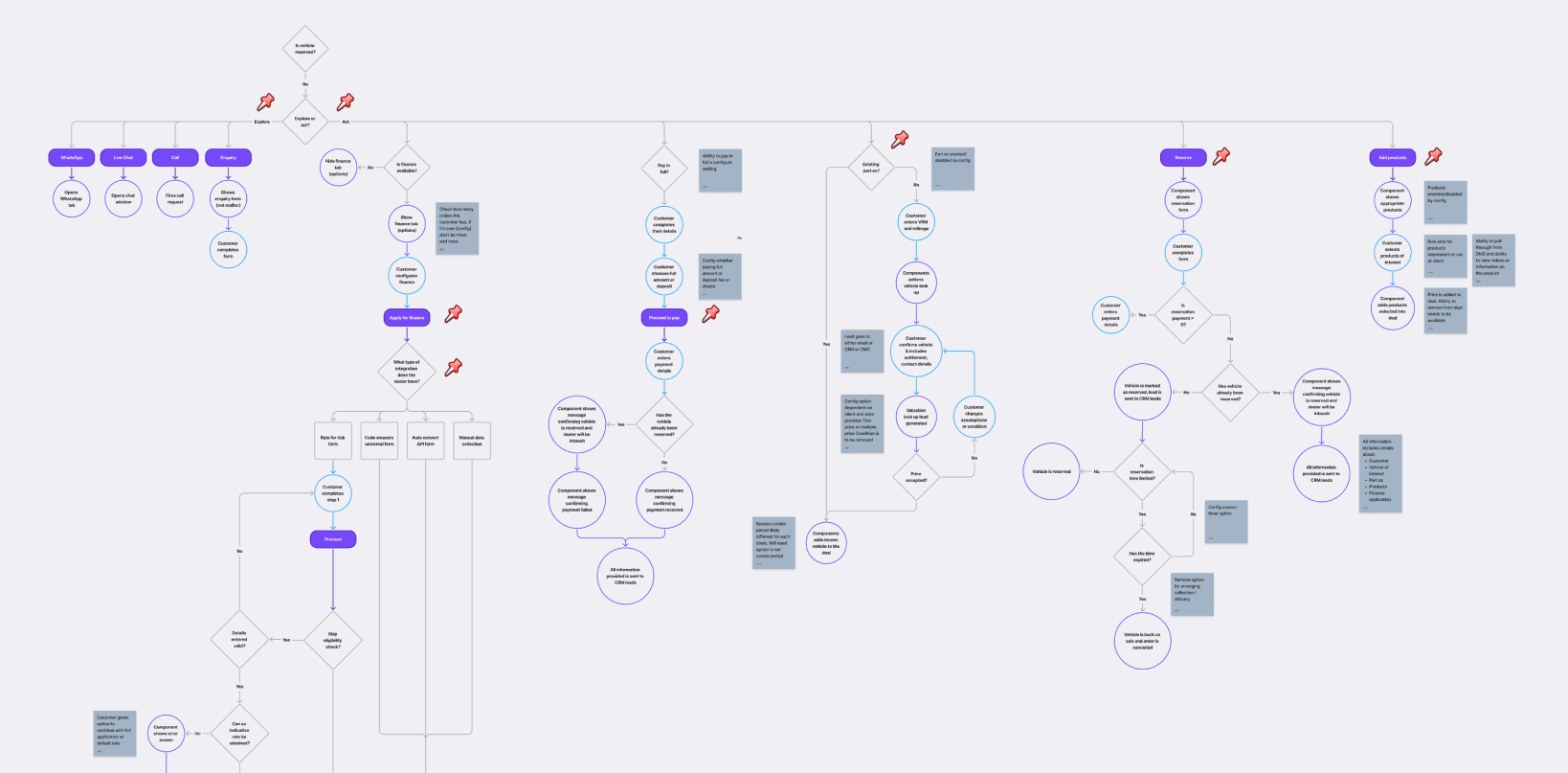Click the 'Config custom timer option' sticky note

(1226, 522)
